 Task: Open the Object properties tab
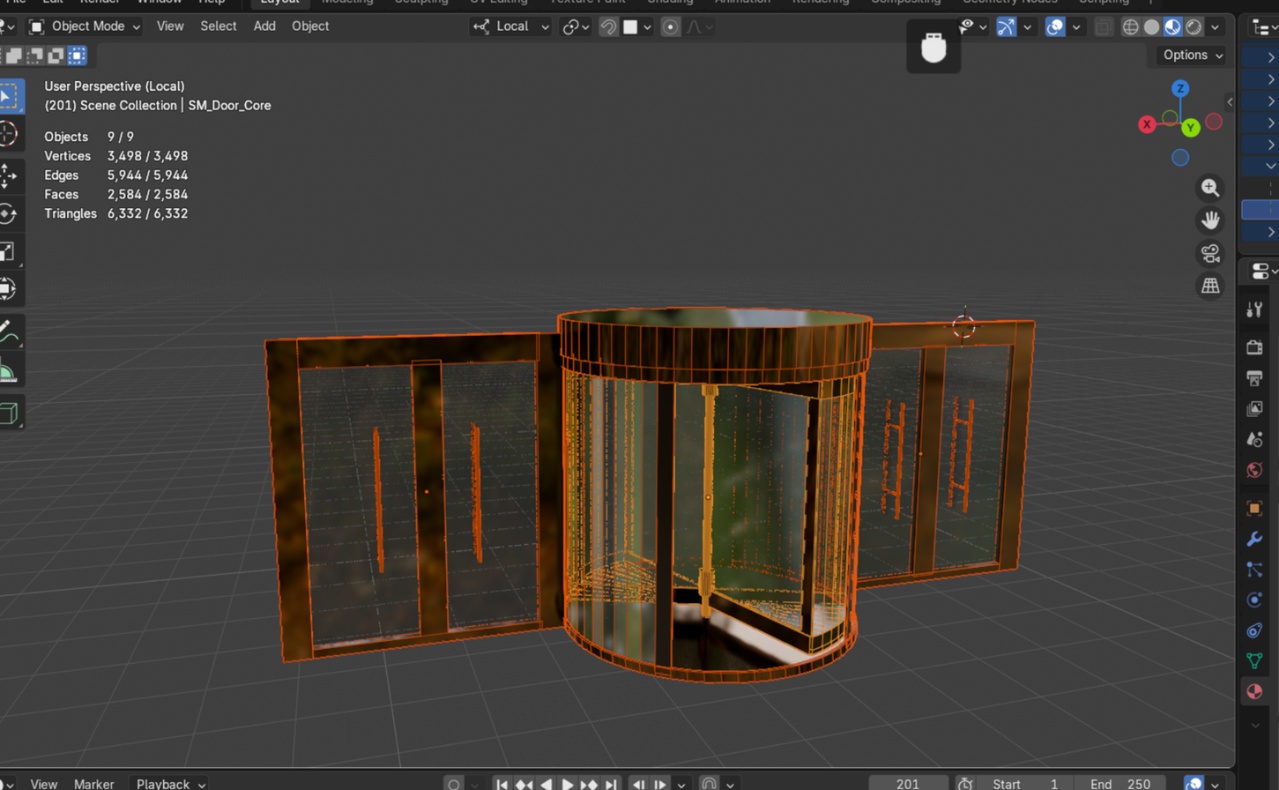click(1255, 509)
